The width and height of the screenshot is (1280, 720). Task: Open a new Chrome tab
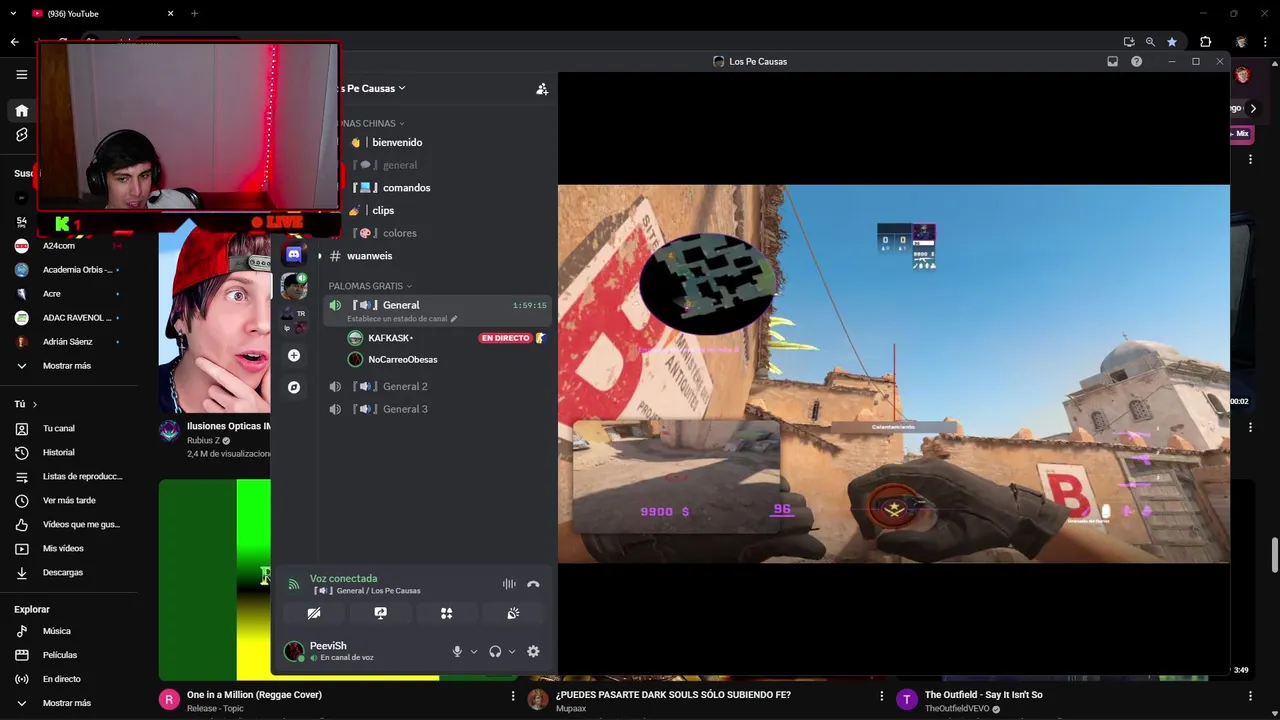[x=194, y=14]
